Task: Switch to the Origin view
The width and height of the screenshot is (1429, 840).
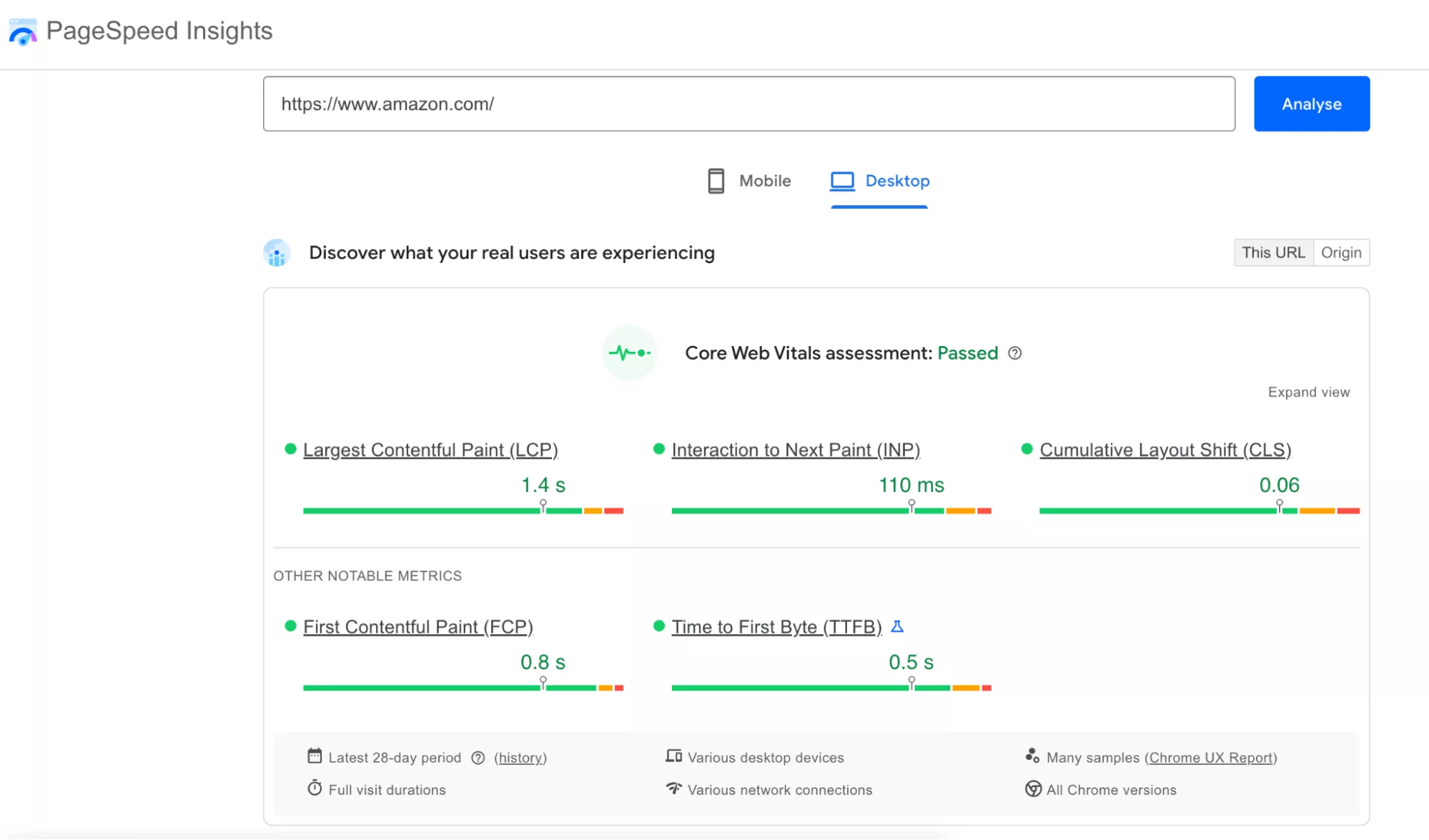Action: click(1341, 252)
